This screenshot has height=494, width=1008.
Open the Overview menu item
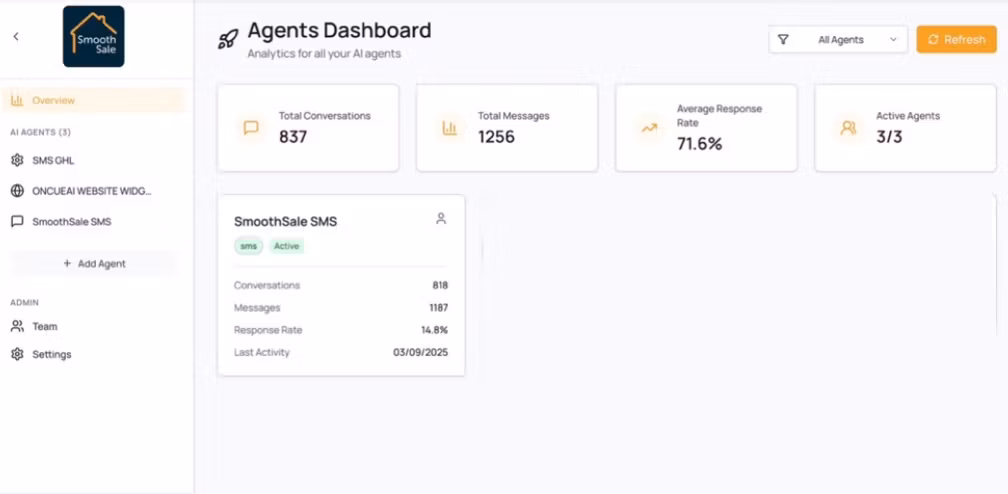pos(94,100)
